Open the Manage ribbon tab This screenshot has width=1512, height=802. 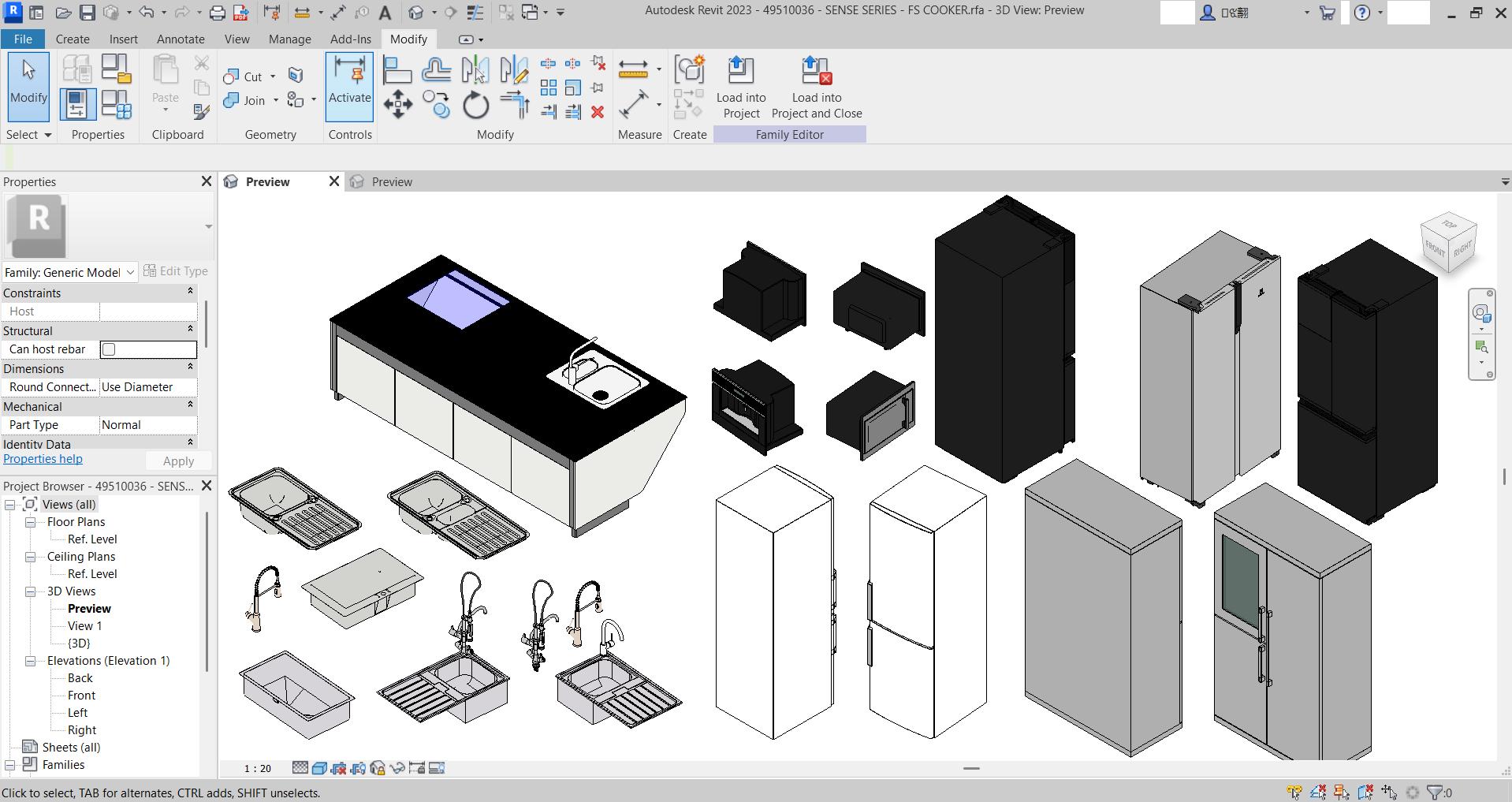tap(289, 39)
